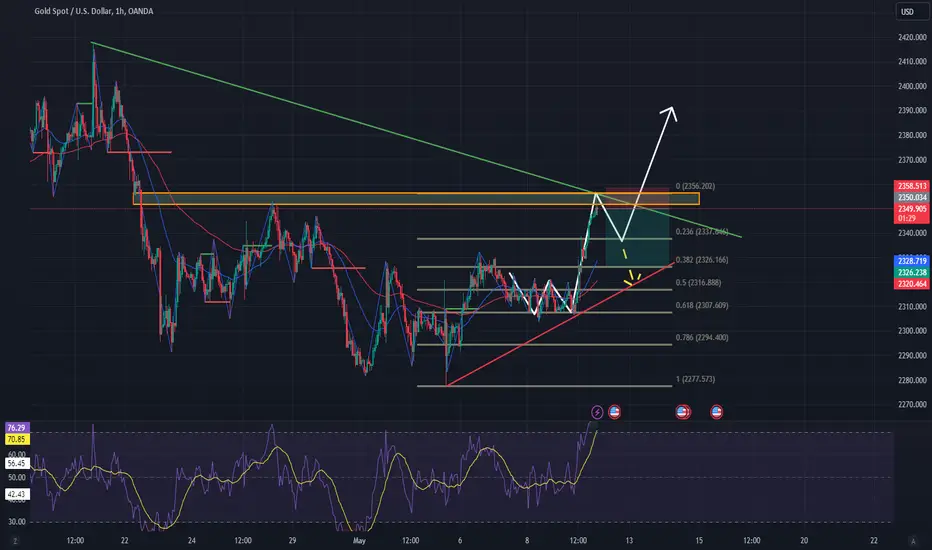Image resolution: width=932 pixels, height=550 pixels.
Task: Open the rightmost US flag economic event
Action: (x=717, y=411)
